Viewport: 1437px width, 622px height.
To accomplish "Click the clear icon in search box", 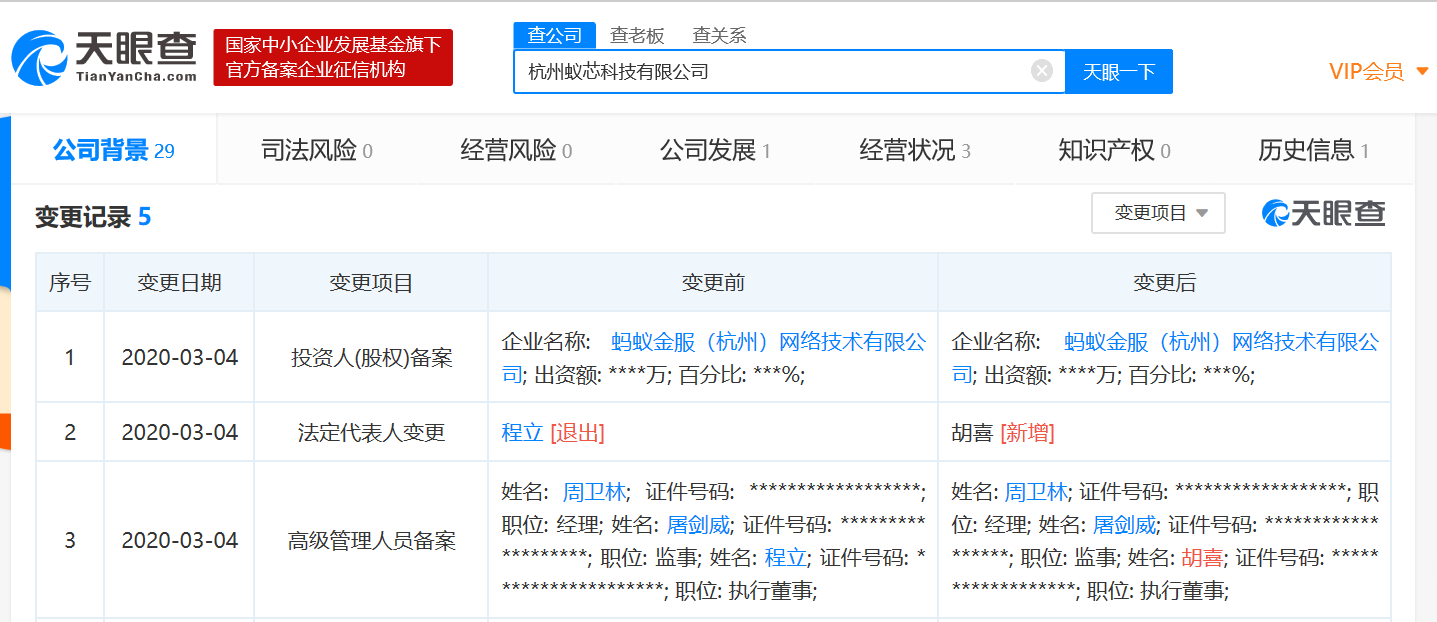I will [1041, 70].
